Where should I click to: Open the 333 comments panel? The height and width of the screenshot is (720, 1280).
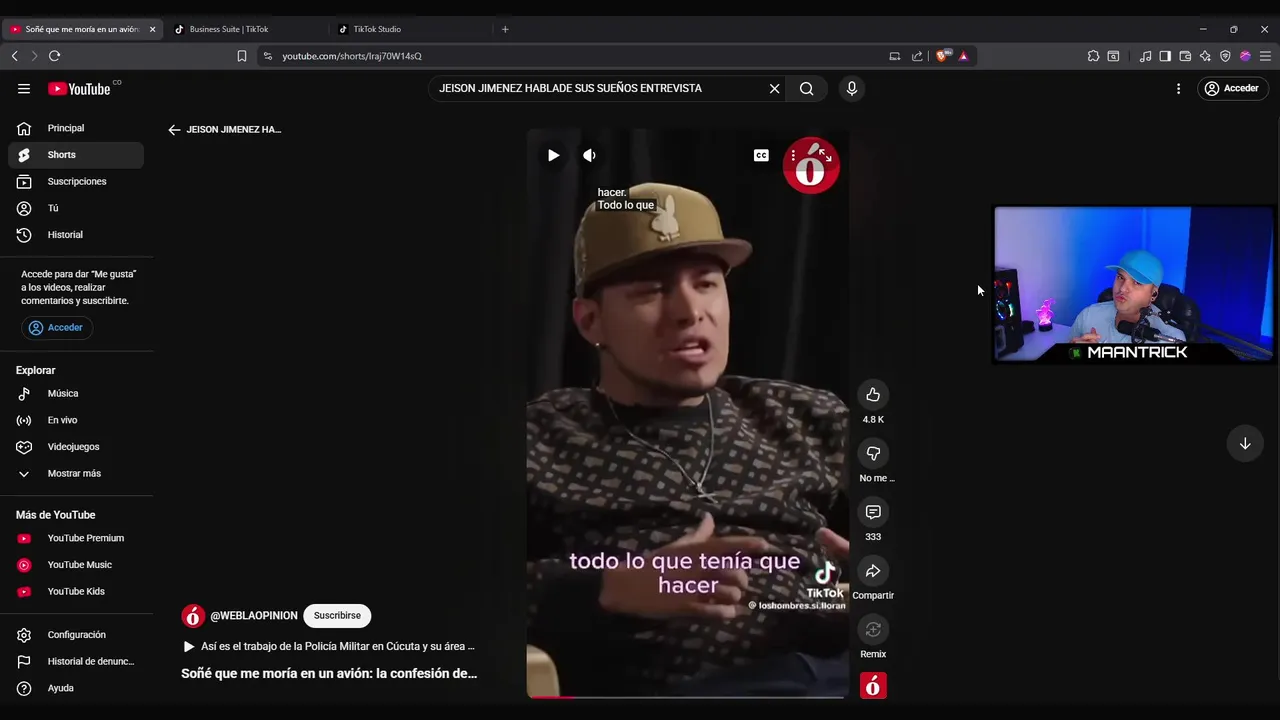[x=873, y=512]
